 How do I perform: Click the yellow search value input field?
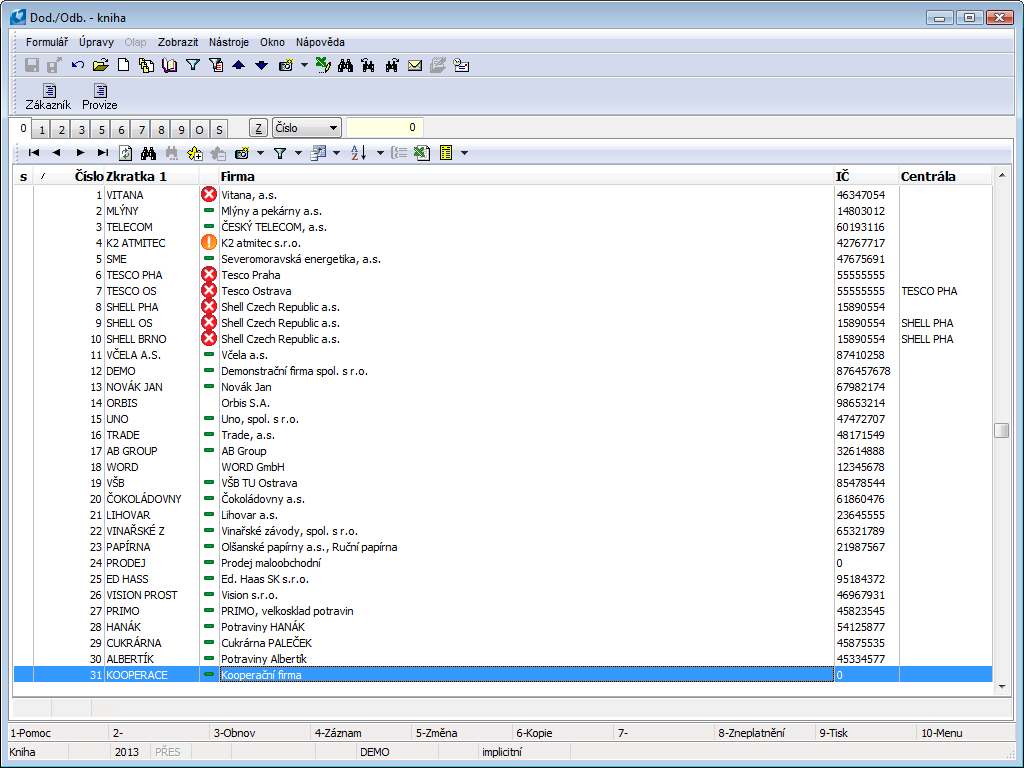(x=384, y=128)
